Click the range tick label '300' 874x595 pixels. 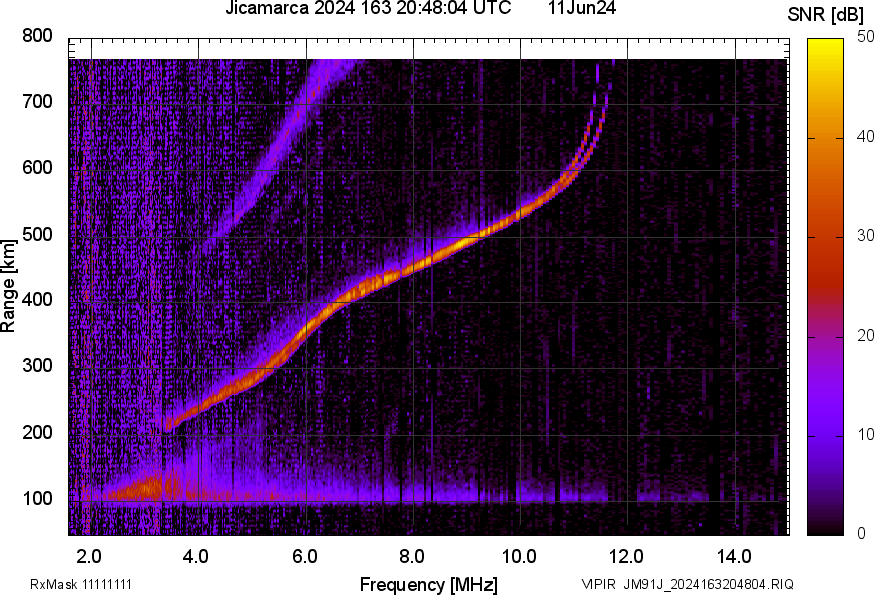click(x=37, y=365)
